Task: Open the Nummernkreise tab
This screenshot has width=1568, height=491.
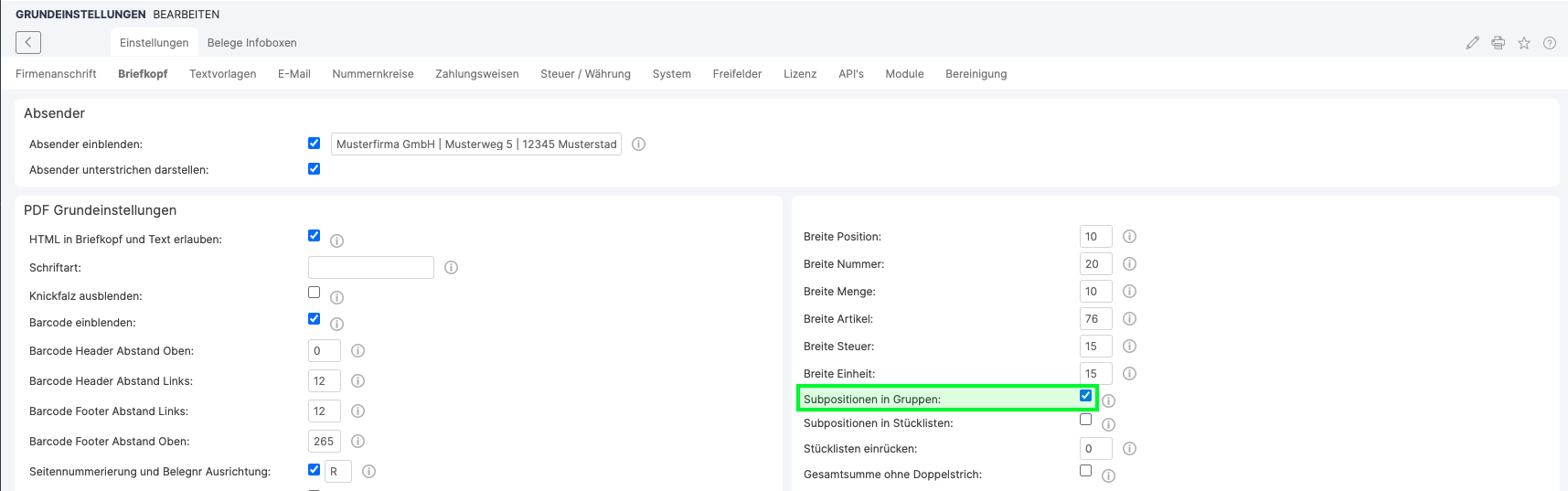Action: pos(373,74)
